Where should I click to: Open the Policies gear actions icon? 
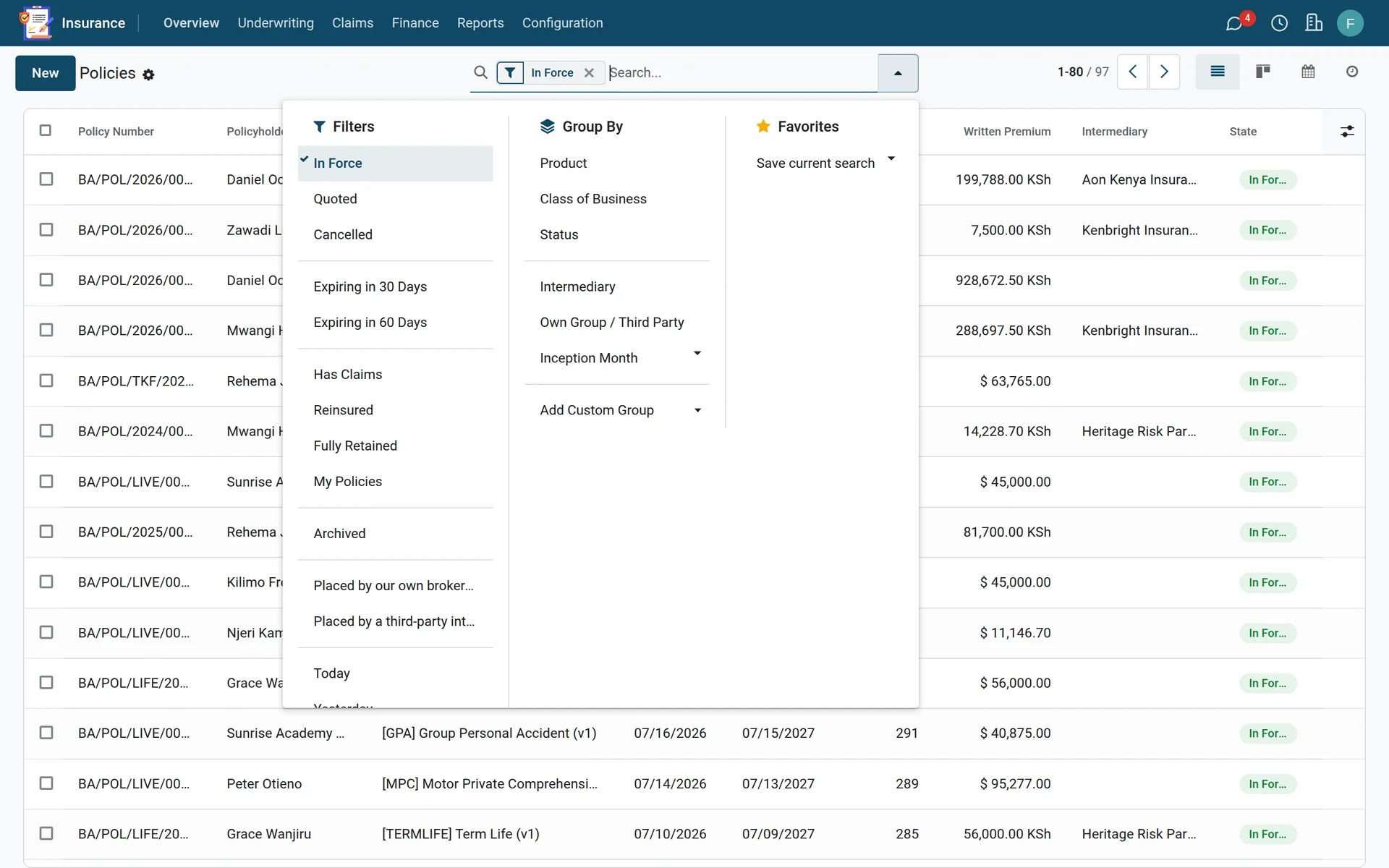click(x=148, y=75)
